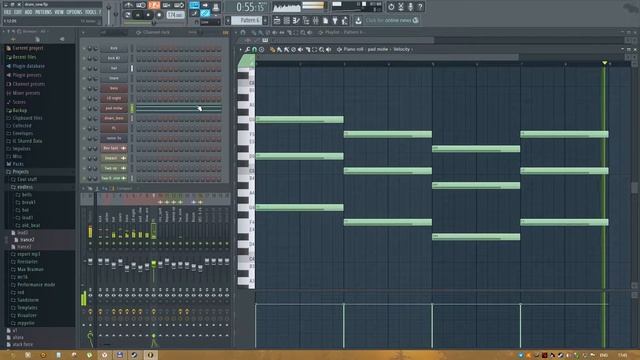640x360 pixels.
Task: Open the OPTIONS menu
Action: (x=74, y=12)
